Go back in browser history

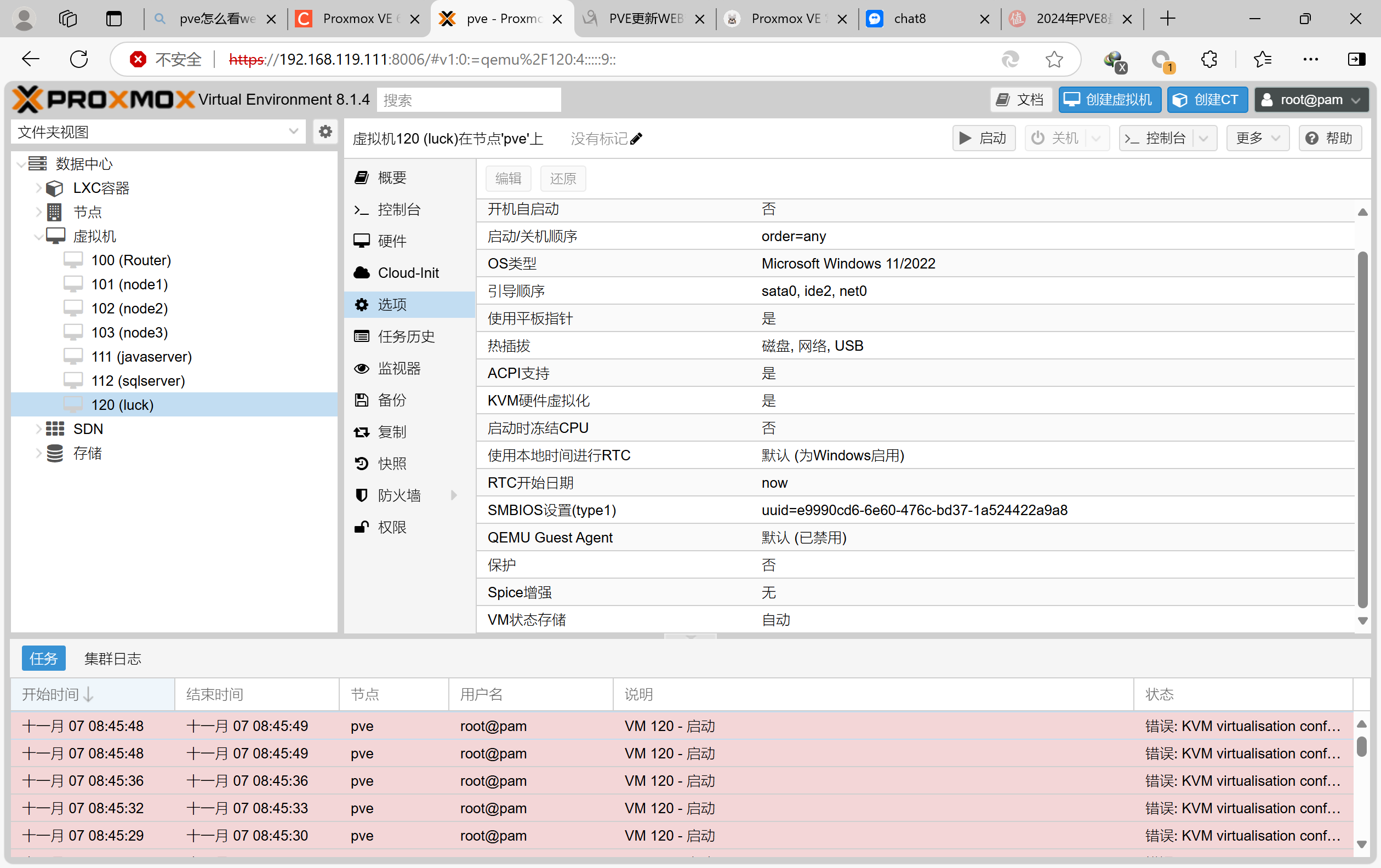(30, 59)
